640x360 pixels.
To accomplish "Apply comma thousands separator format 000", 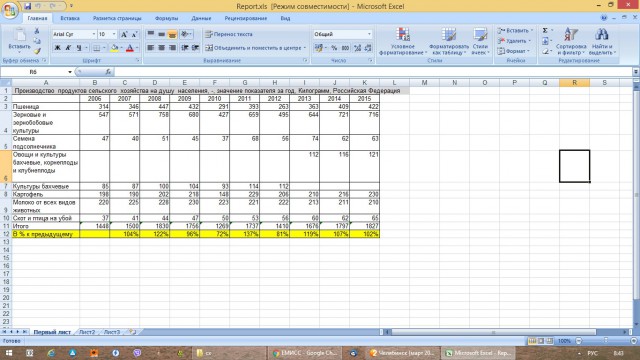I will pos(345,48).
